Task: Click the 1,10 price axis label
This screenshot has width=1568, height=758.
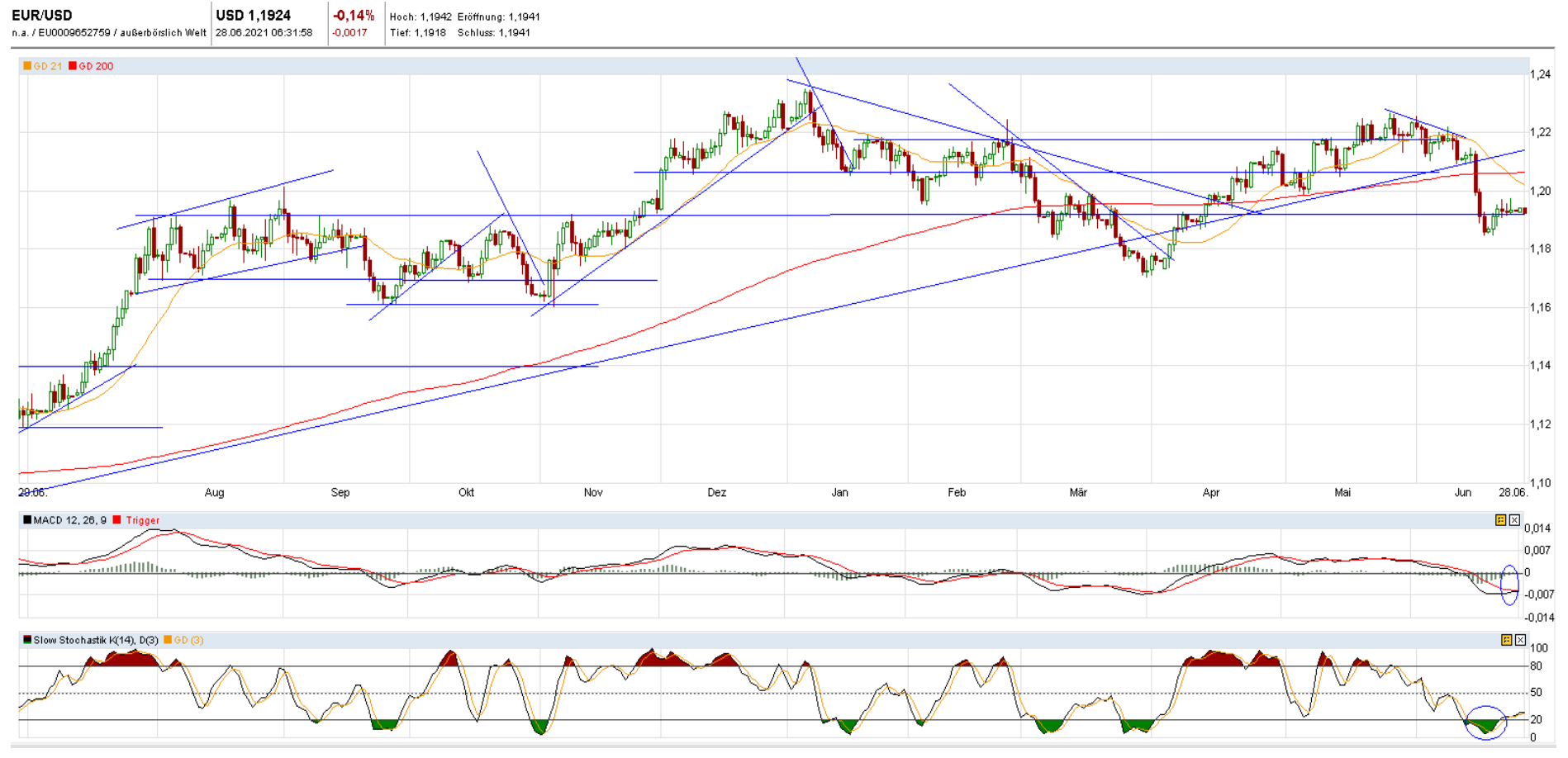Action: click(x=1540, y=483)
